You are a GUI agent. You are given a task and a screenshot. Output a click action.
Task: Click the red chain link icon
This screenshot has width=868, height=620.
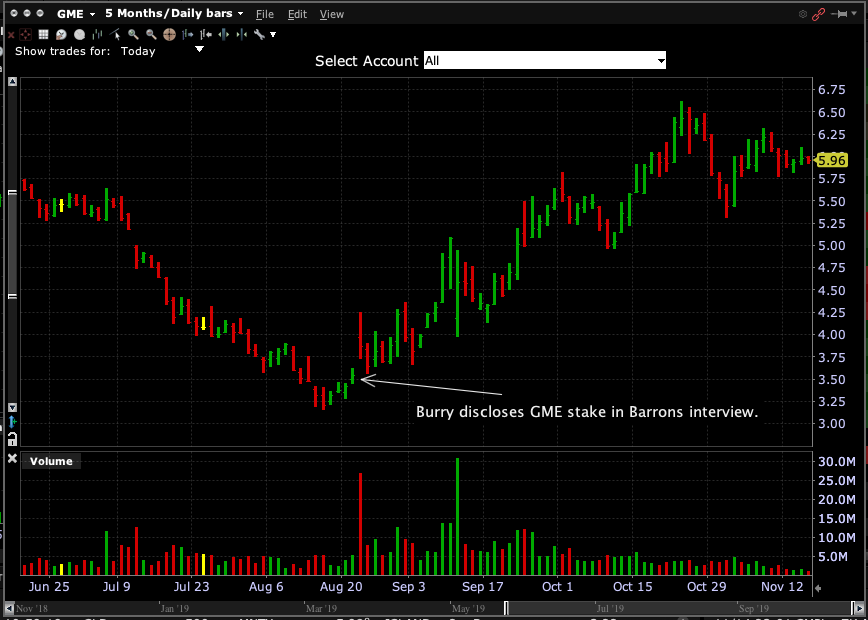pos(818,14)
